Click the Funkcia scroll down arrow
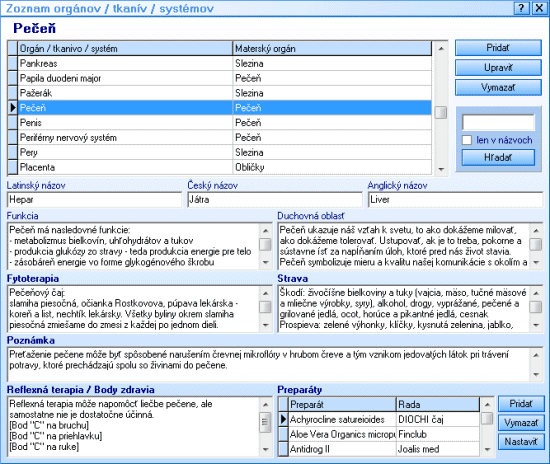This screenshot has width=550, height=464. click(x=266, y=263)
